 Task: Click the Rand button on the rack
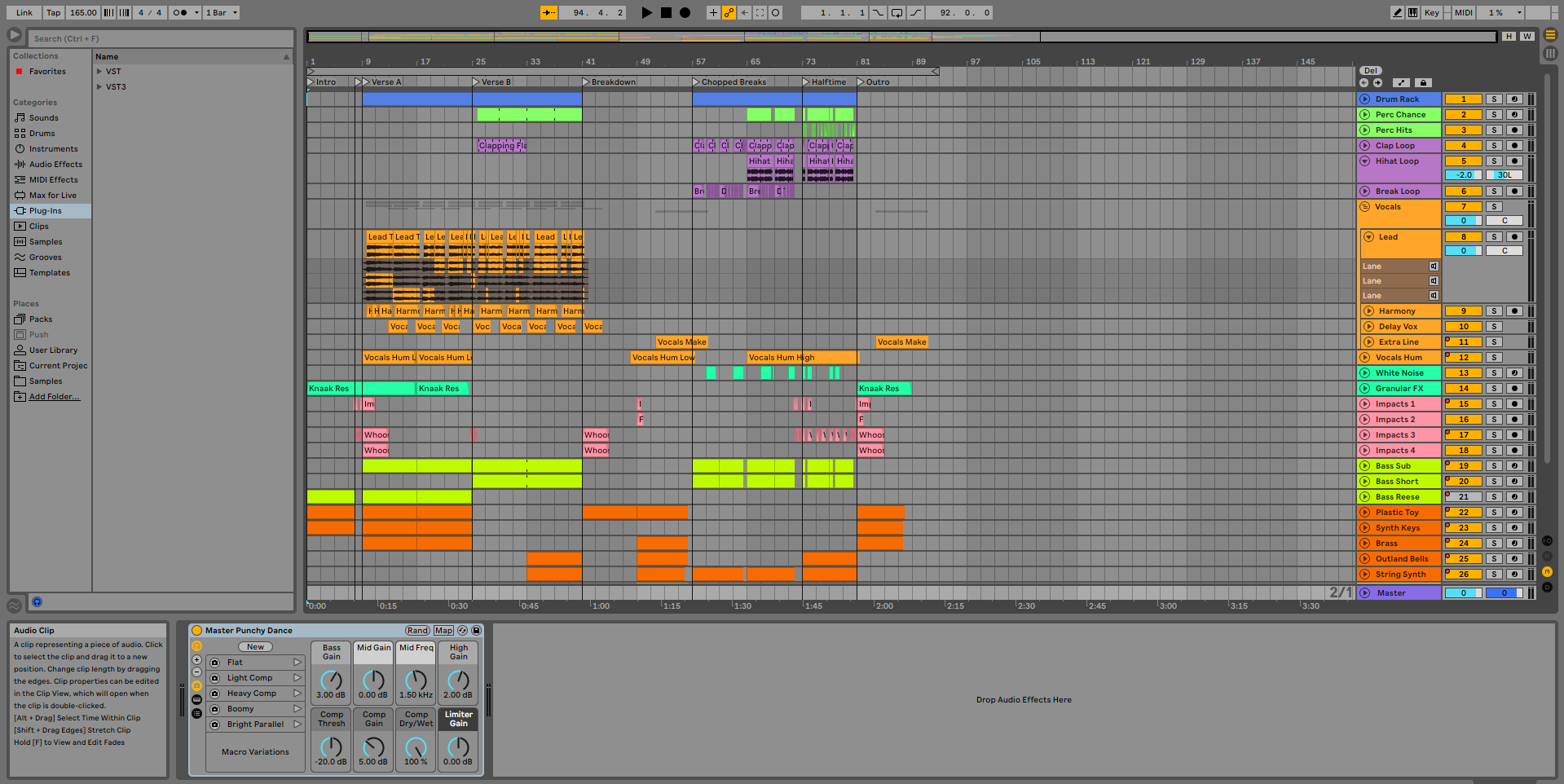pos(417,630)
